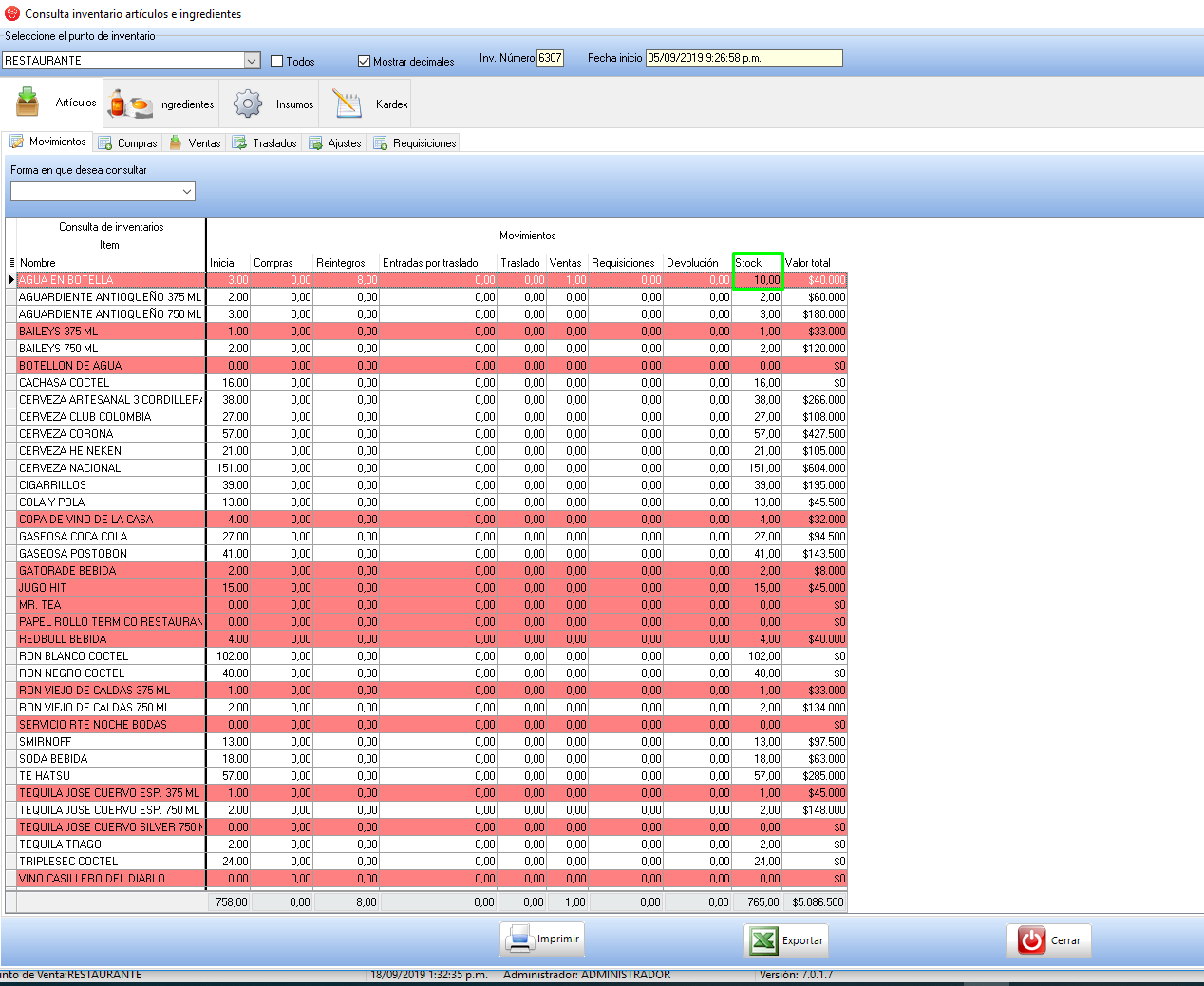Select the Ingredientes section icon
The height and width of the screenshot is (986, 1204).
[131, 104]
